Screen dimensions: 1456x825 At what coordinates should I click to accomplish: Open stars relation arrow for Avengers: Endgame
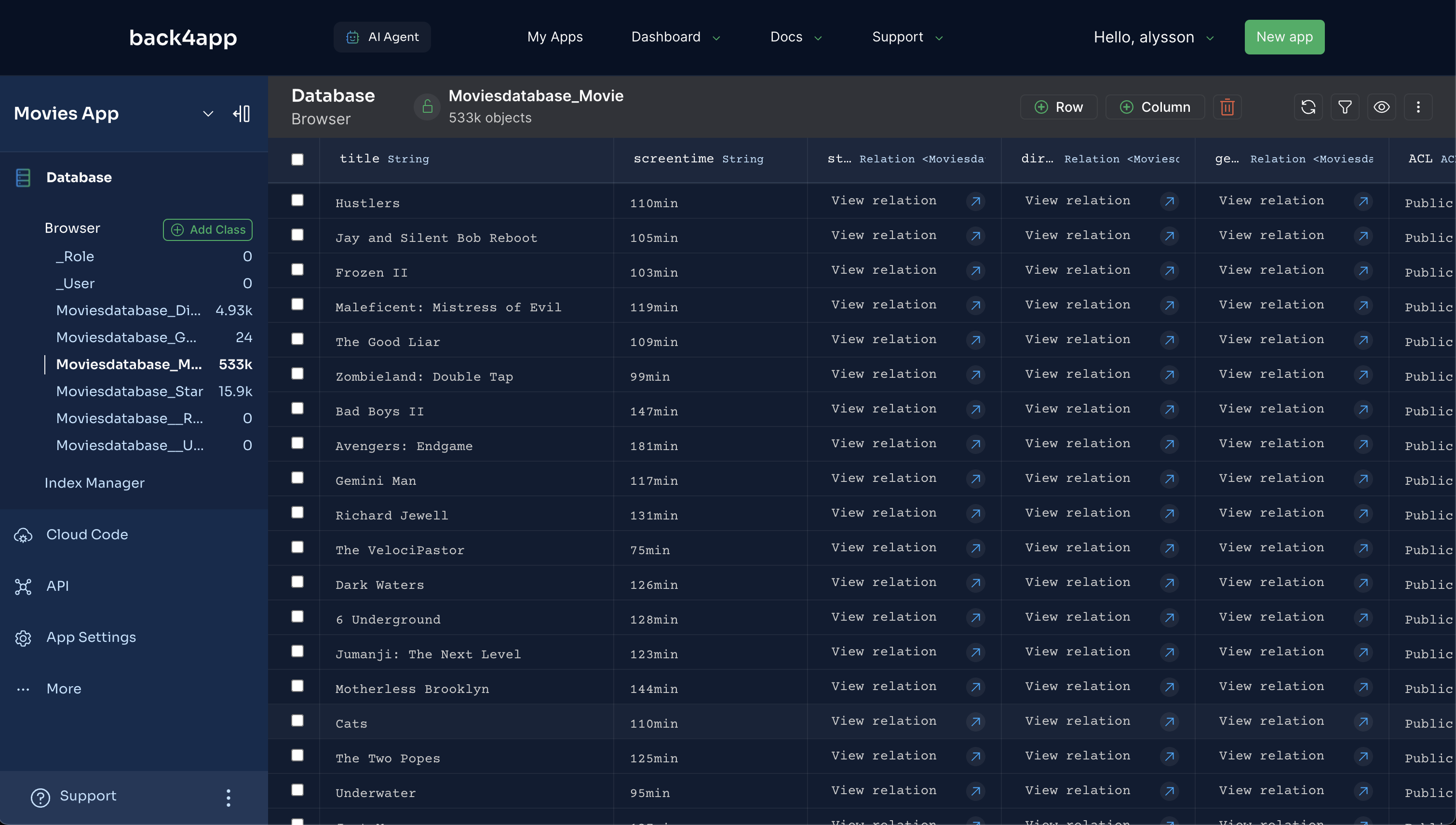[975, 444]
